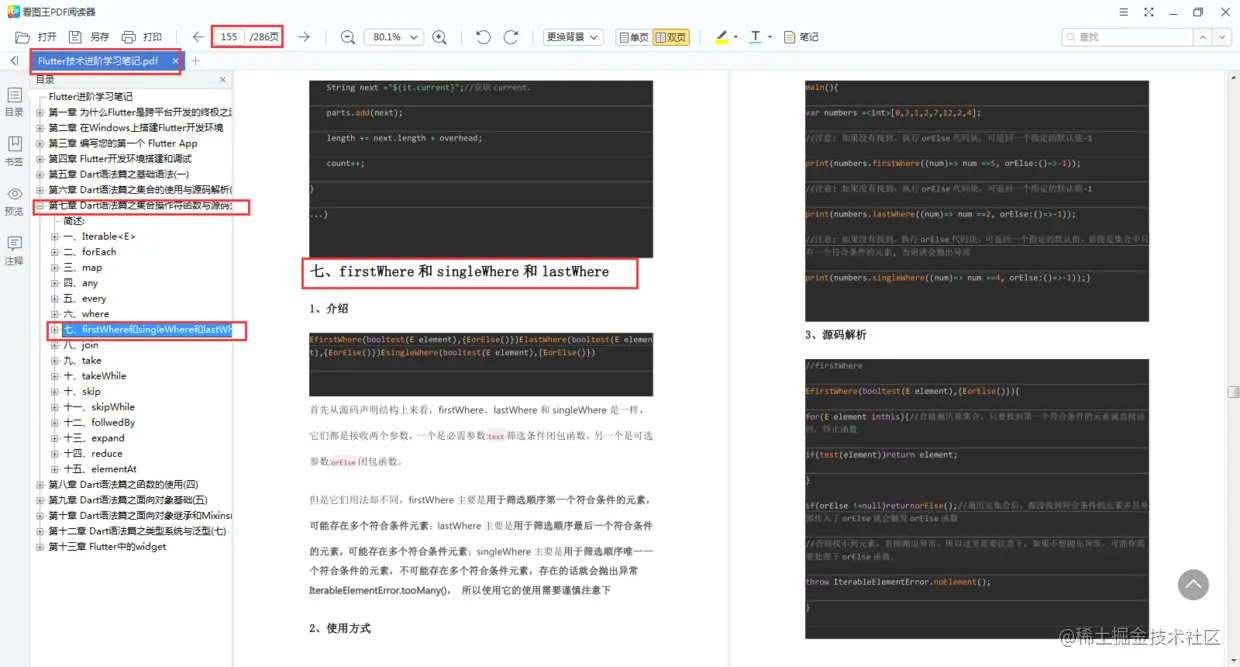Expand the 七、firstWhere outline node
The height and width of the screenshot is (667, 1240).
pos(55,329)
